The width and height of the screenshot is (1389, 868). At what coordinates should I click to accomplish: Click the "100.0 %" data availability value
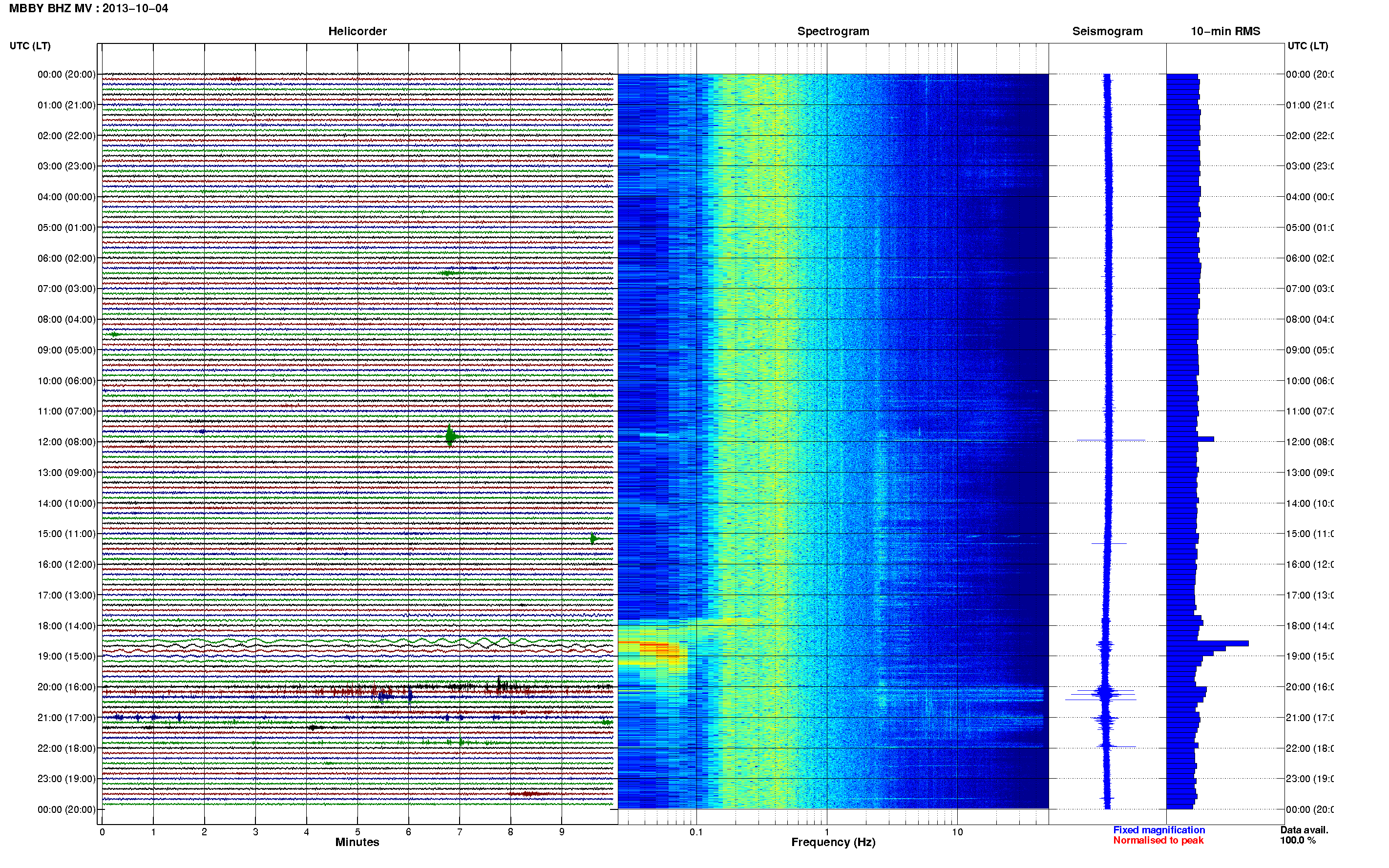(1298, 841)
